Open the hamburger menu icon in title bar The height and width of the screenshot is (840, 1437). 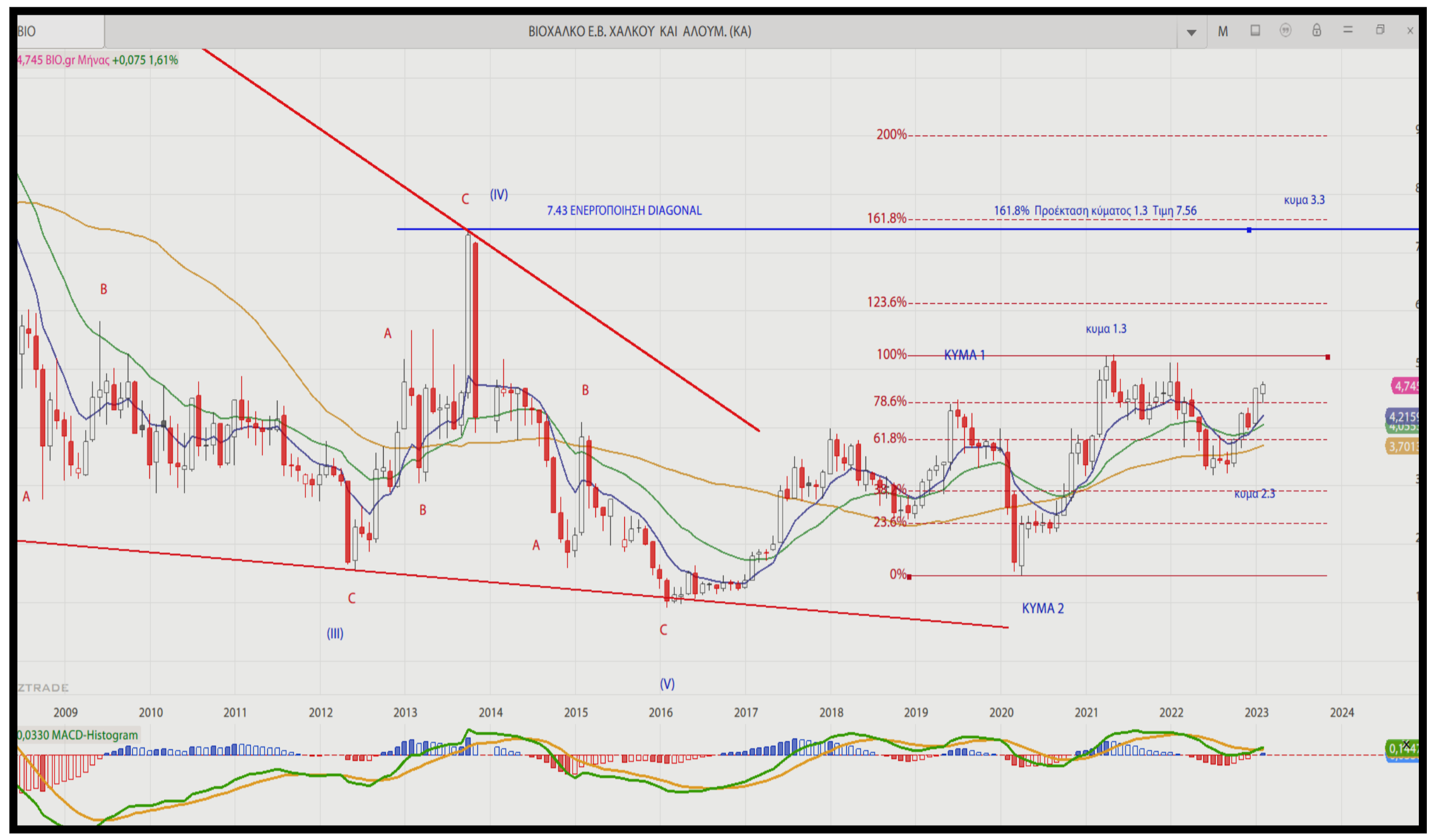[1348, 30]
